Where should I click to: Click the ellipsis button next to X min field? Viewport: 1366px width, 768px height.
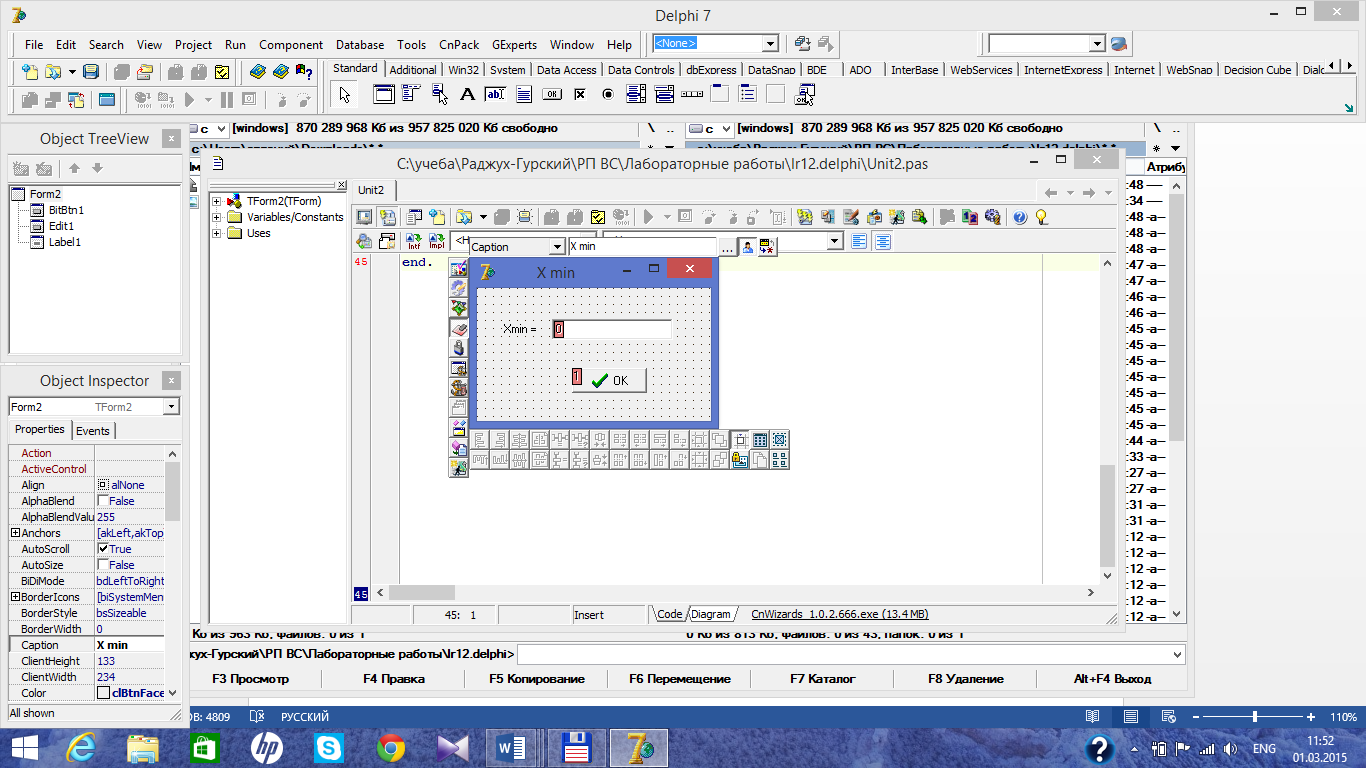(x=727, y=247)
